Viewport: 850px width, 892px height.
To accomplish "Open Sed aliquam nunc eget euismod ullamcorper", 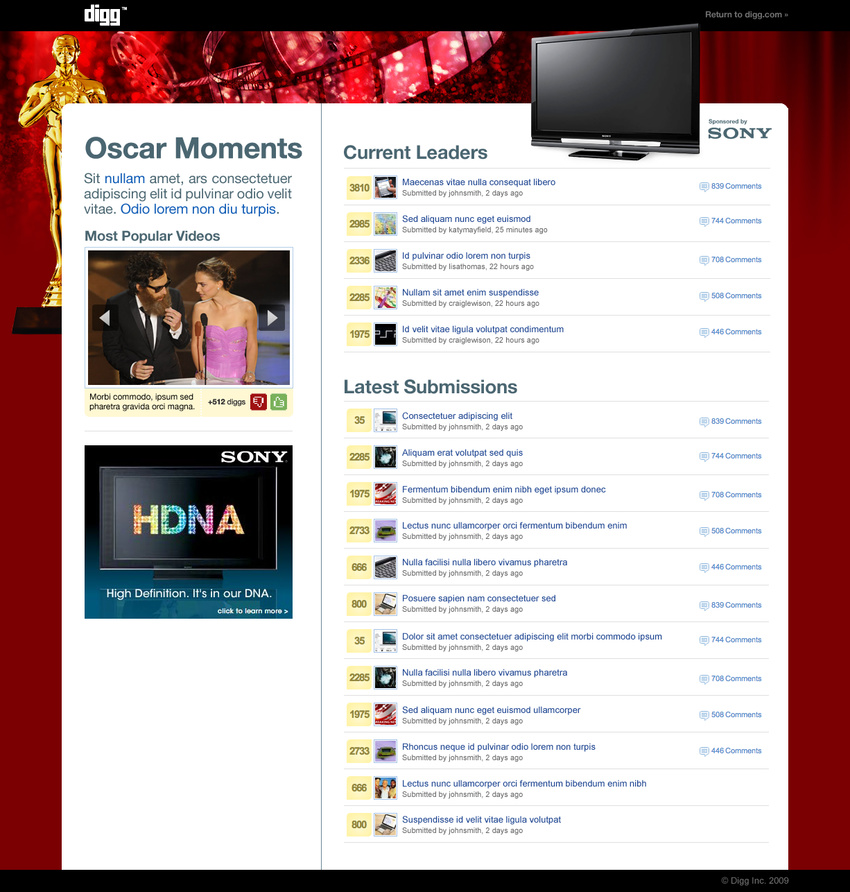I will 491,710.
